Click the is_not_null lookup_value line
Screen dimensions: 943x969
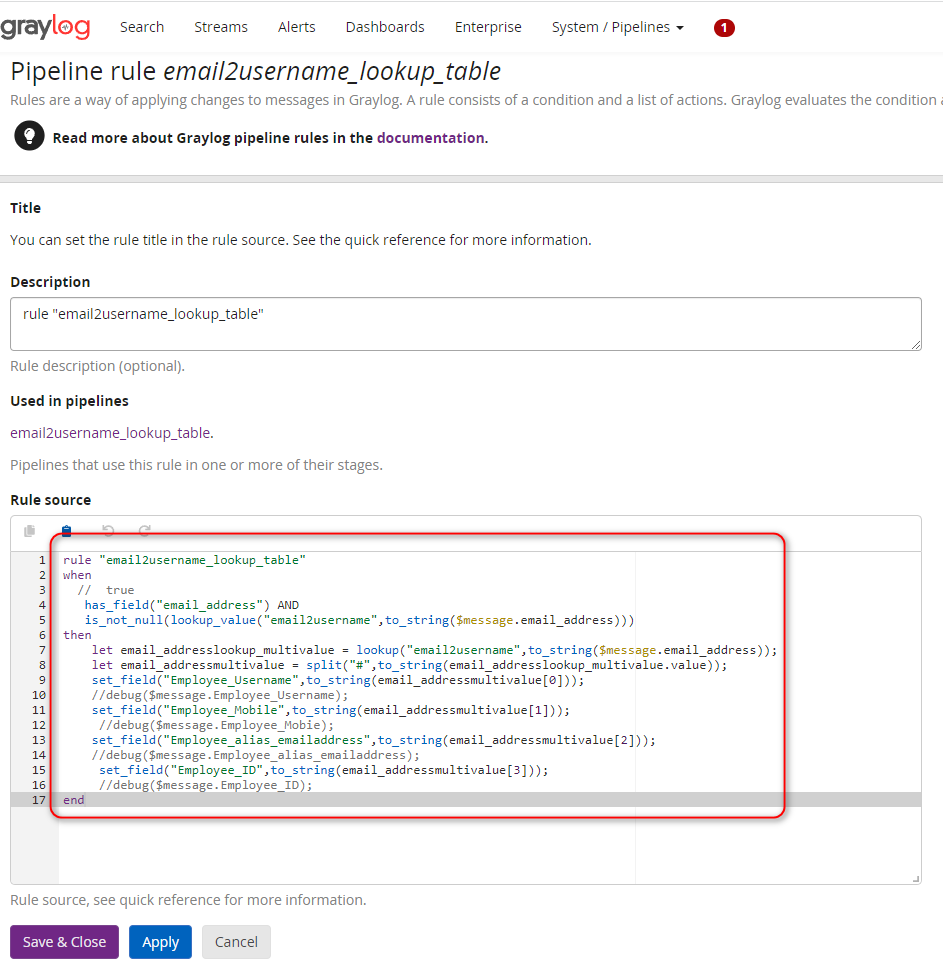tap(359, 620)
